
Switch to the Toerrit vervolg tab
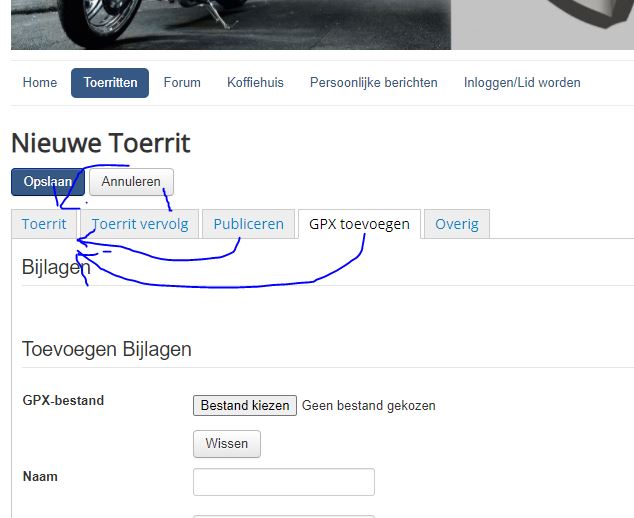pos(140,224)
